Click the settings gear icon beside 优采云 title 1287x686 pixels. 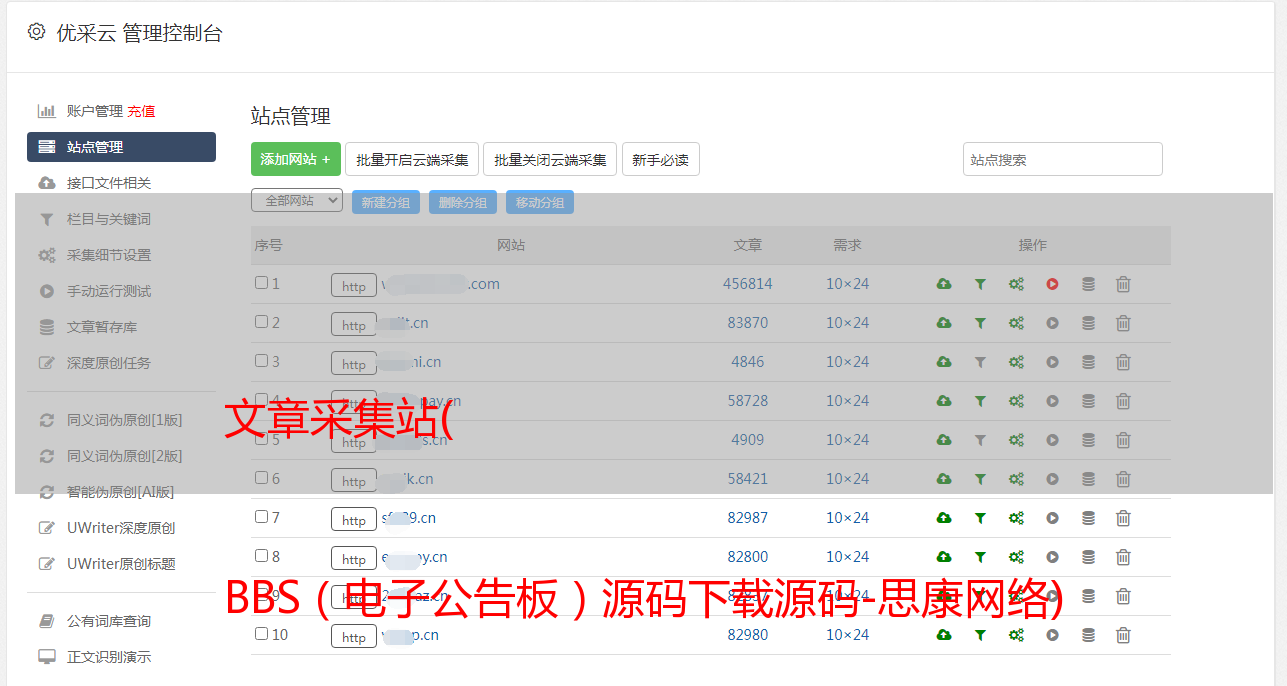coord(37,32)
